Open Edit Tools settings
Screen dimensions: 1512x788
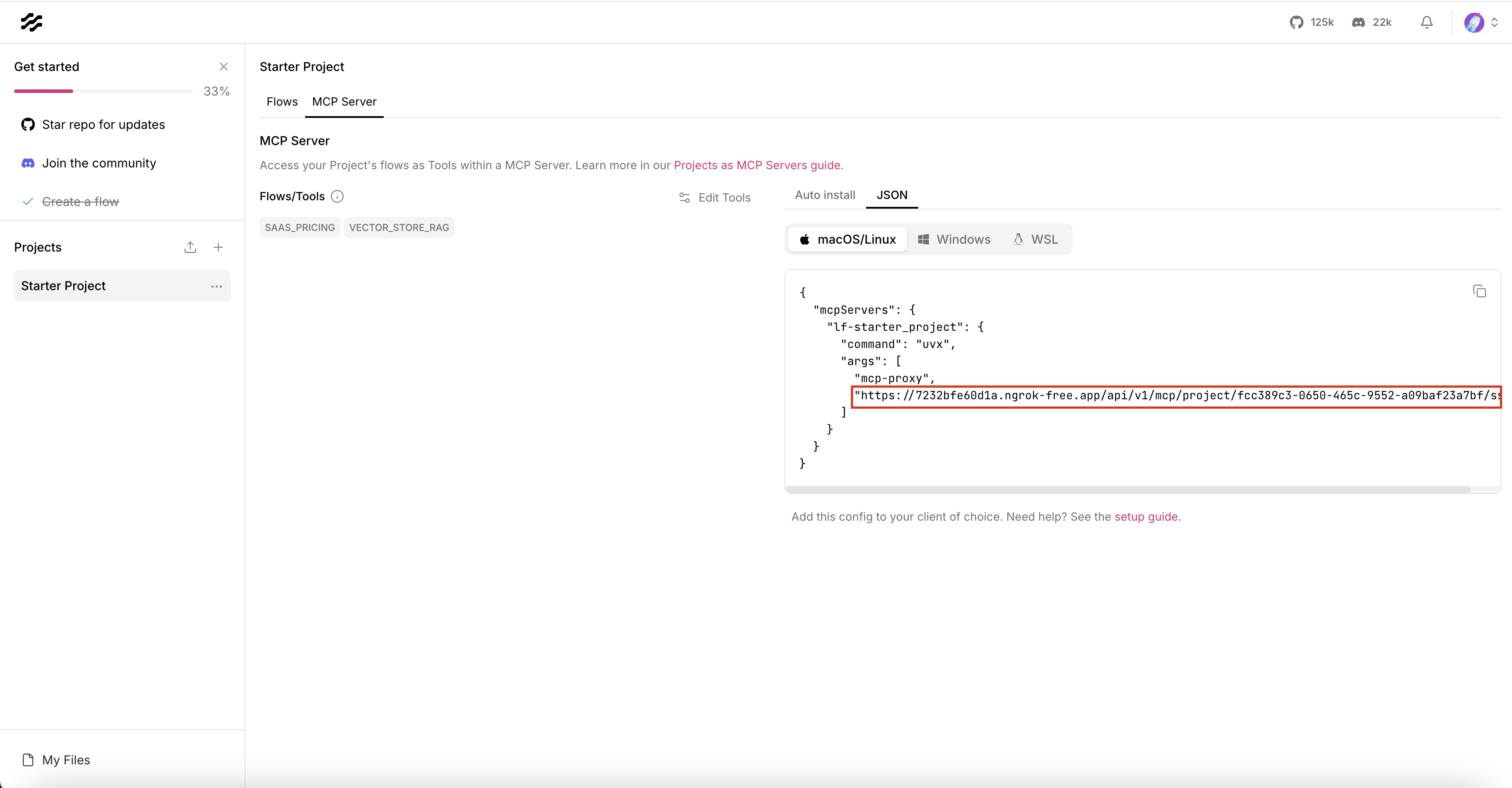tap(714, 198)
